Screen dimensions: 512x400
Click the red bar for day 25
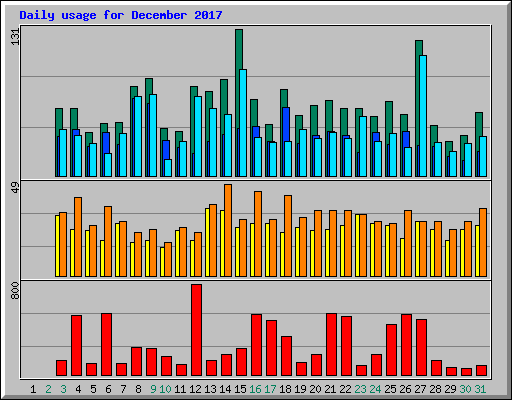click(391, 350)
